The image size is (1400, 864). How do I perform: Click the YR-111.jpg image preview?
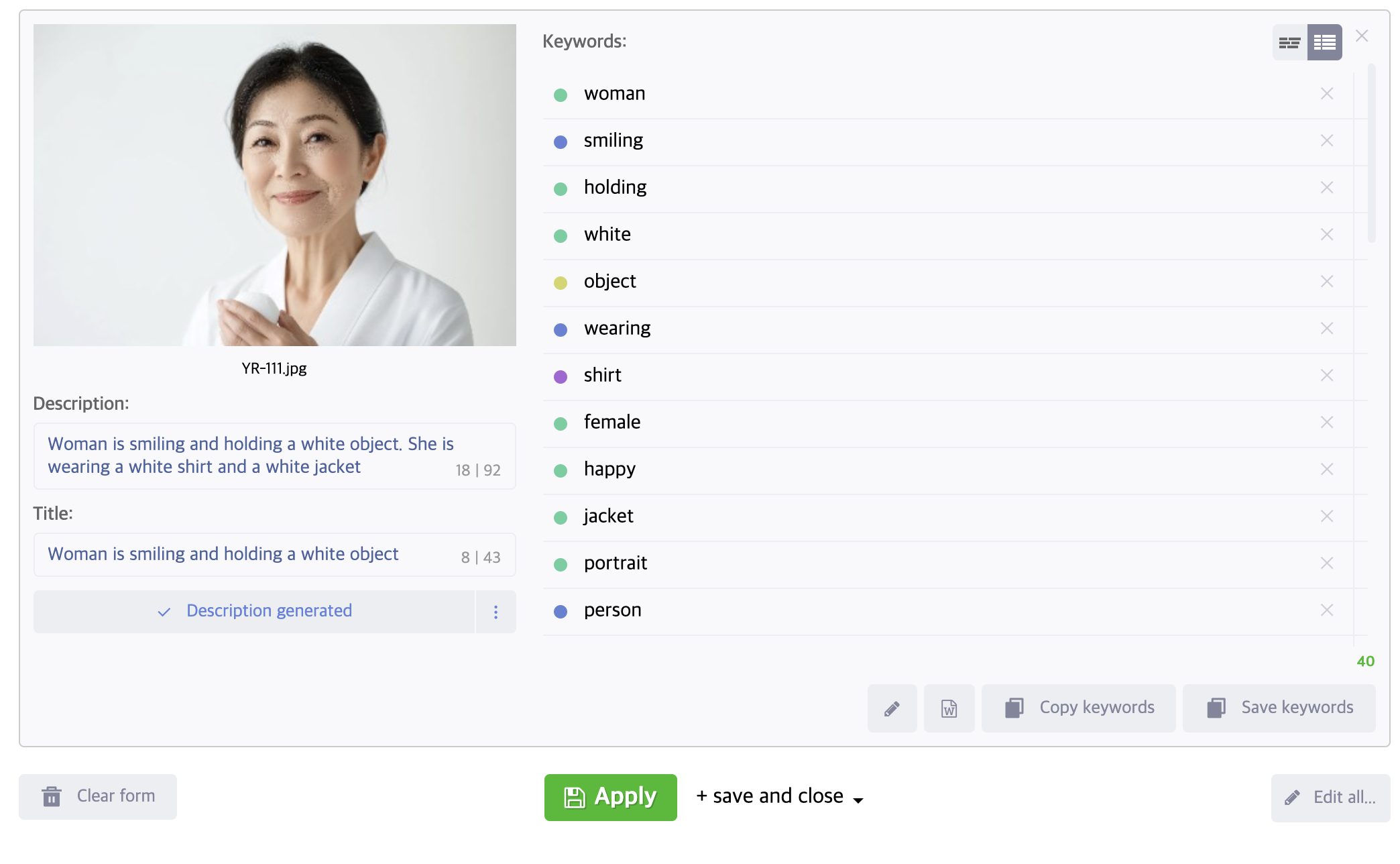[x=274, y=185]
